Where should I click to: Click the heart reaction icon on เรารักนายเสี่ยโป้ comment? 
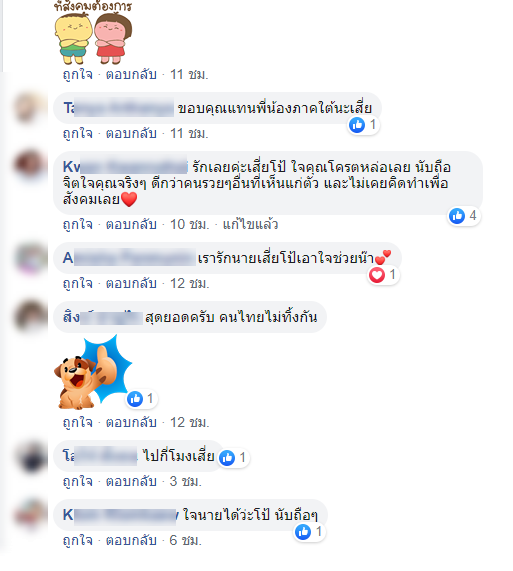(377, 275)
